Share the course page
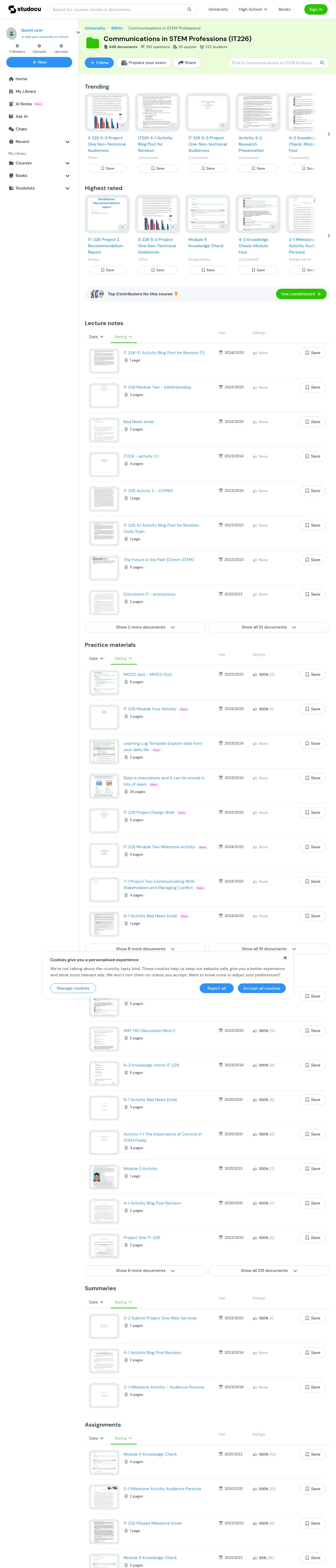The height and width of the screenshot is (1568, 336). point(187,63)
